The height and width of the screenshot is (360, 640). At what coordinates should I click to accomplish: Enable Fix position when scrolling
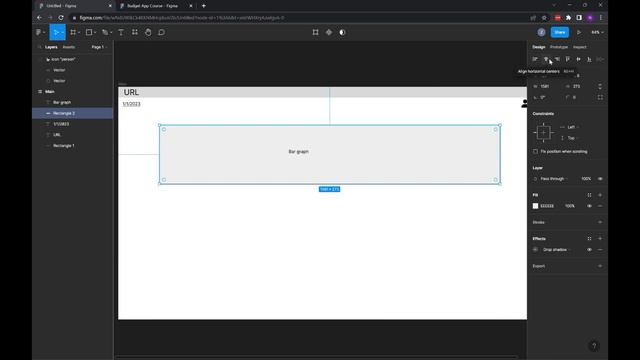point(536,151)
